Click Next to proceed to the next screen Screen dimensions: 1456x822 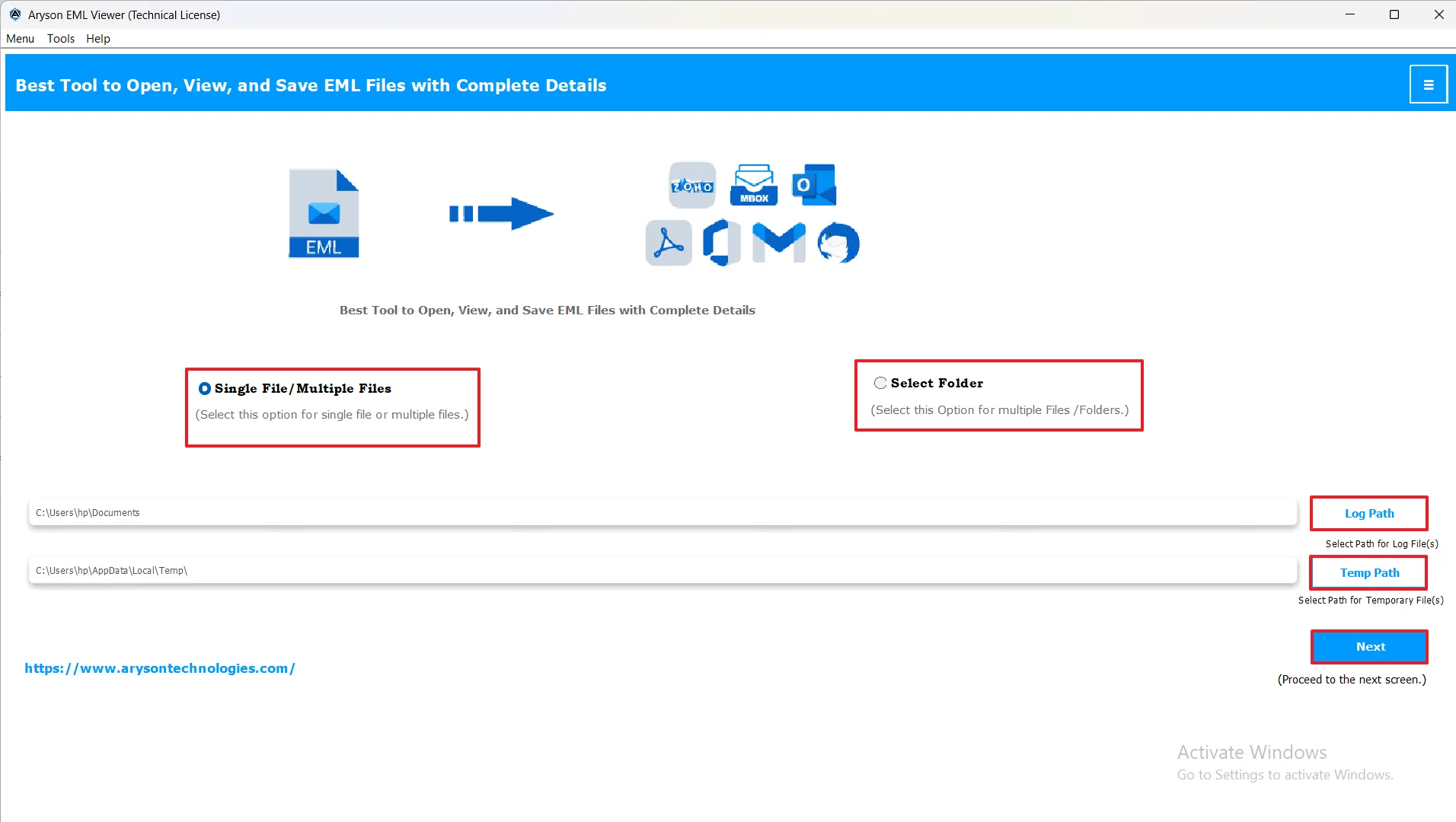tap(1369, 647)
